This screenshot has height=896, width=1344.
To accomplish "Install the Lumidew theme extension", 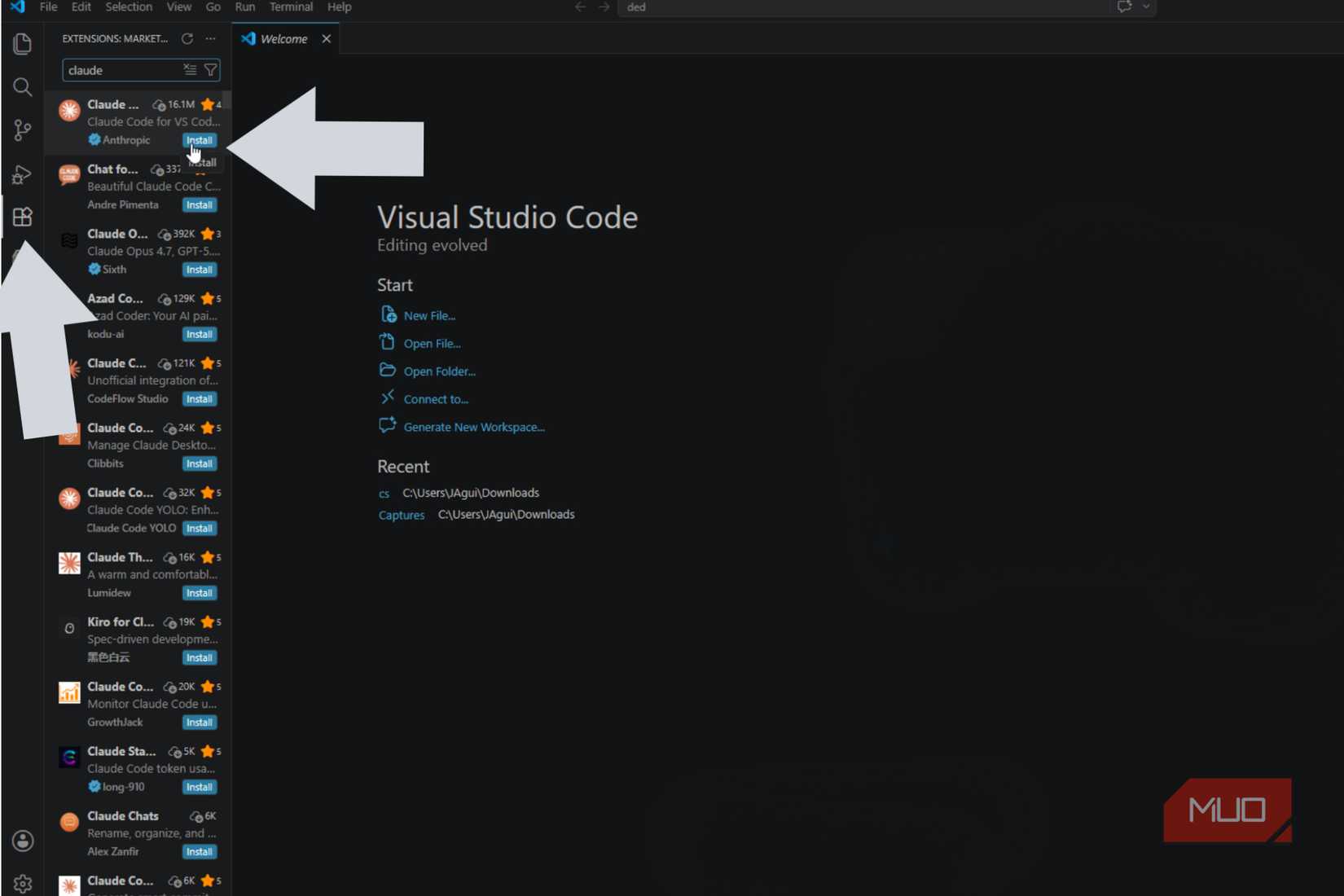I will (200, 593).
